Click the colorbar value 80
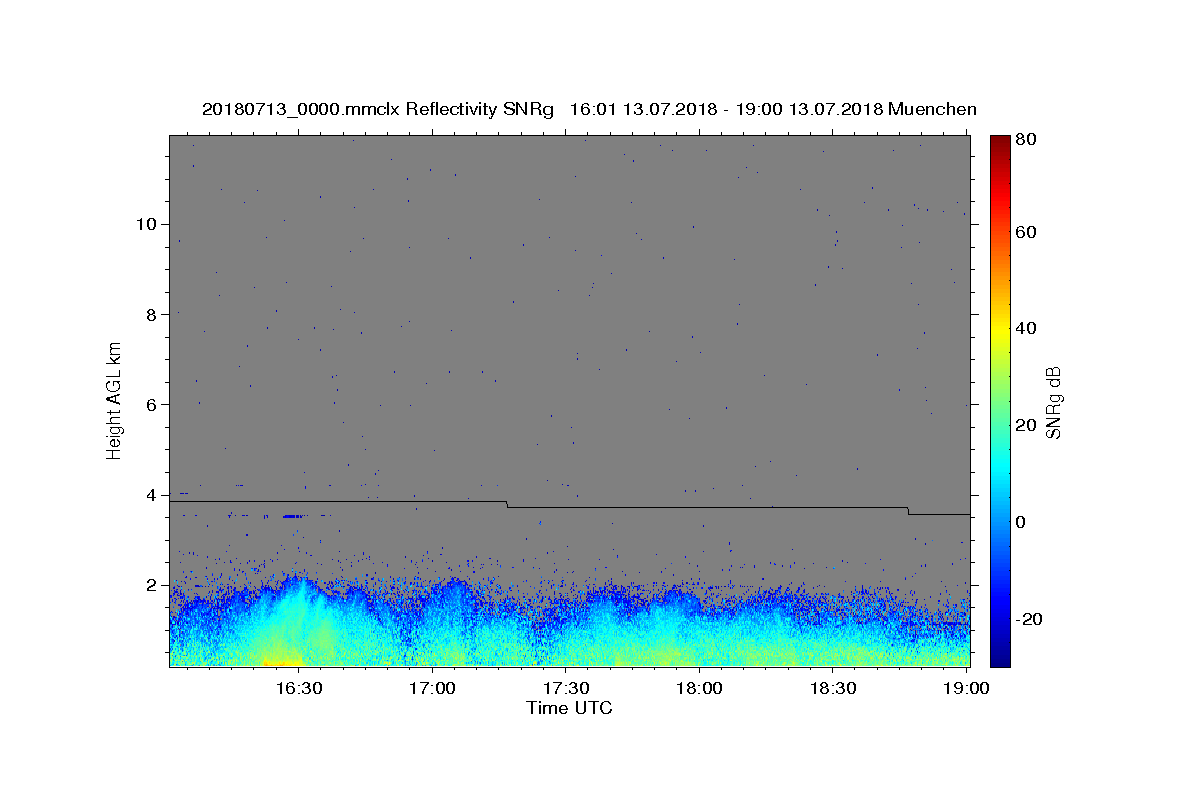 (x=1026, y=140)
